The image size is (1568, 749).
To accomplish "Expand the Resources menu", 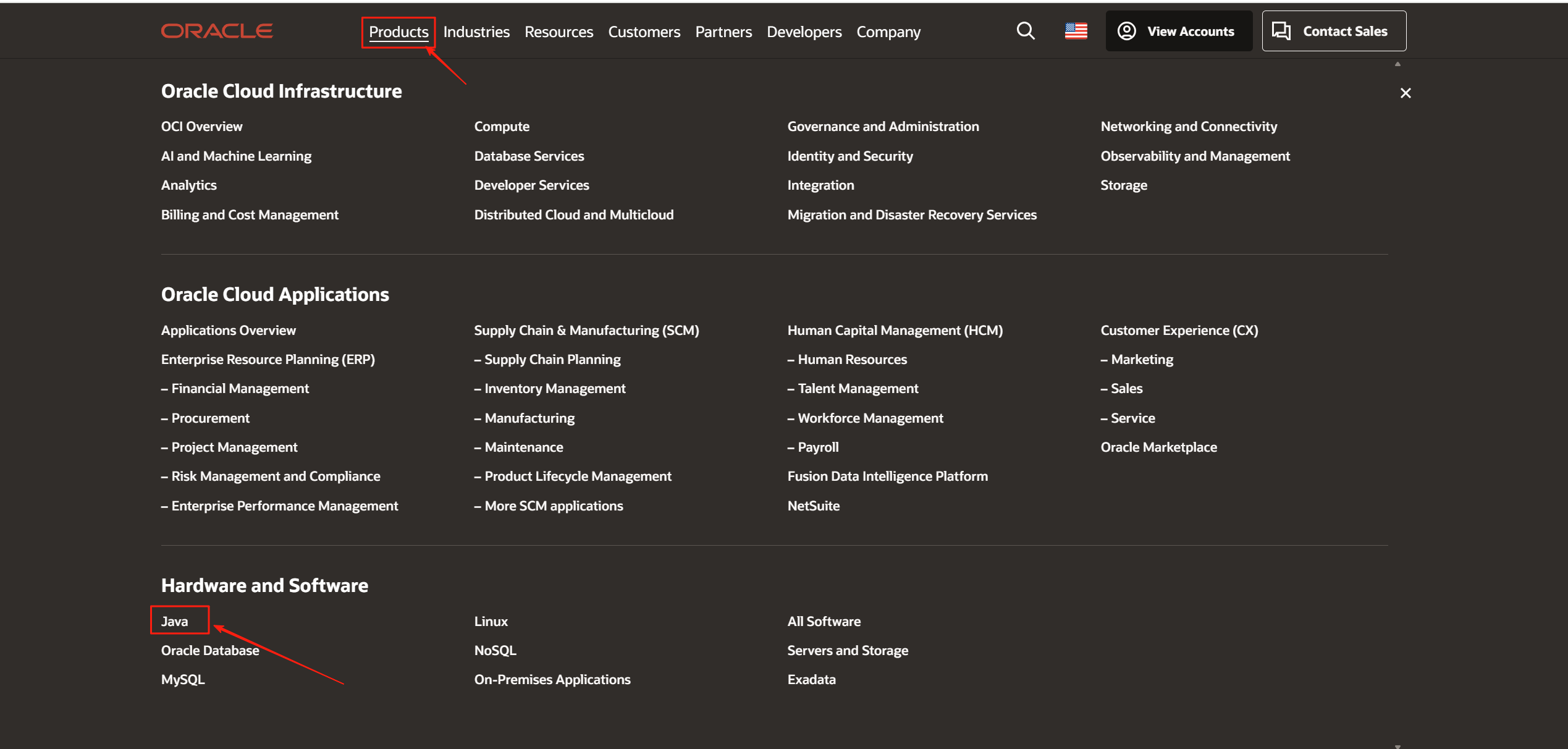I will point(558,32).
